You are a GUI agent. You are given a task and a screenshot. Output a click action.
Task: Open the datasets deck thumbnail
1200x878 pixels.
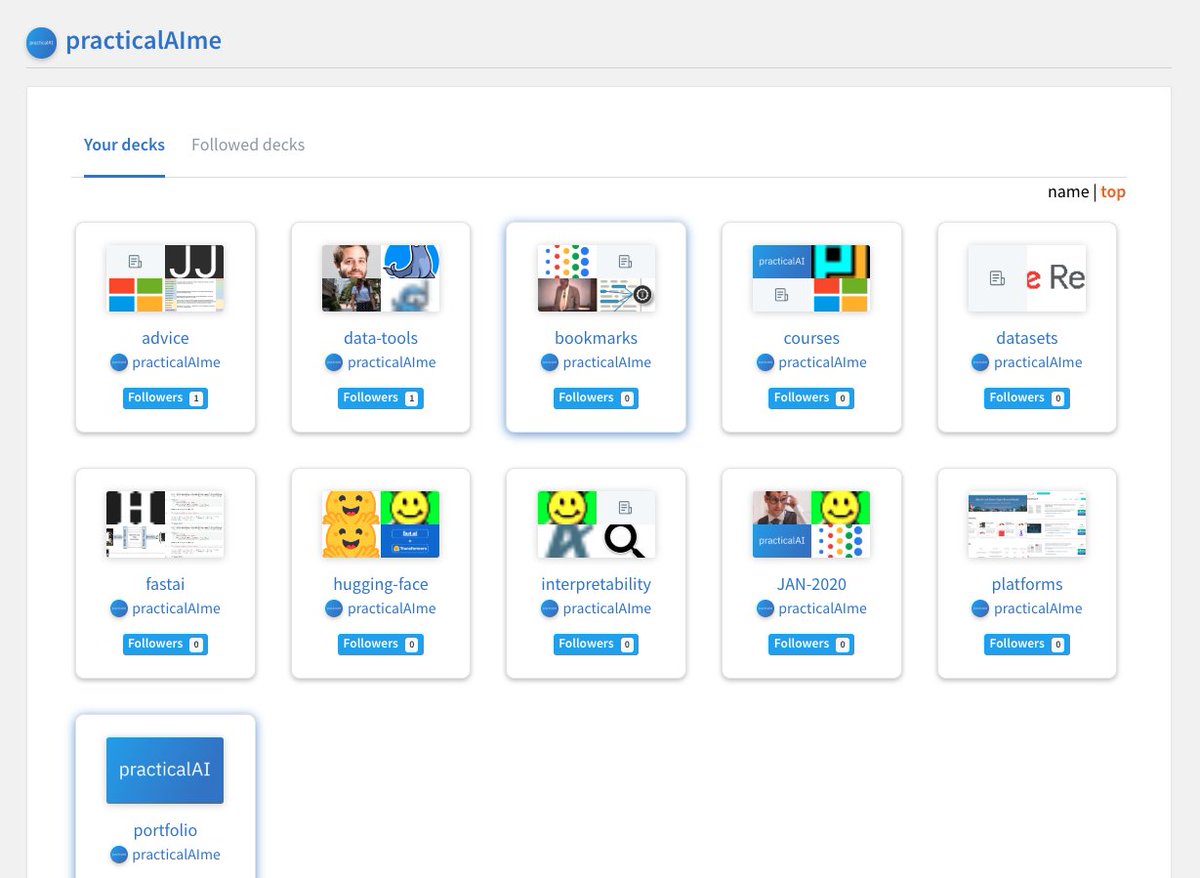[1027, 278]
